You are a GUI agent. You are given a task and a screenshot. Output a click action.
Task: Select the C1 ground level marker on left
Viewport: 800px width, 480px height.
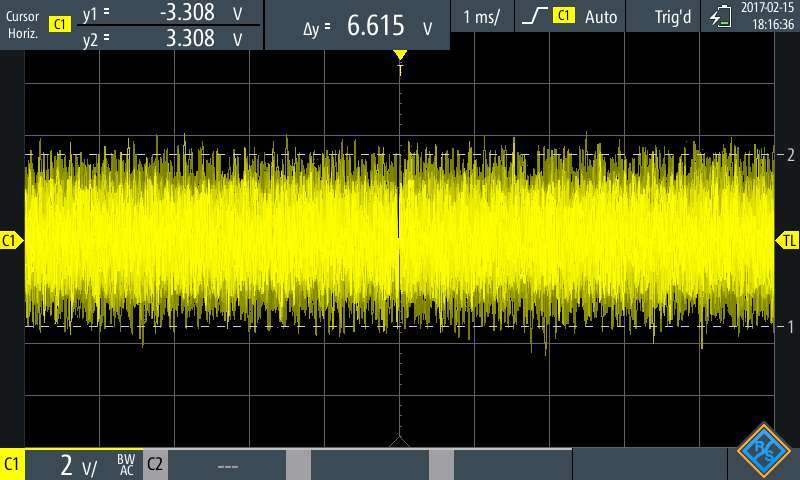coord(11,240)
